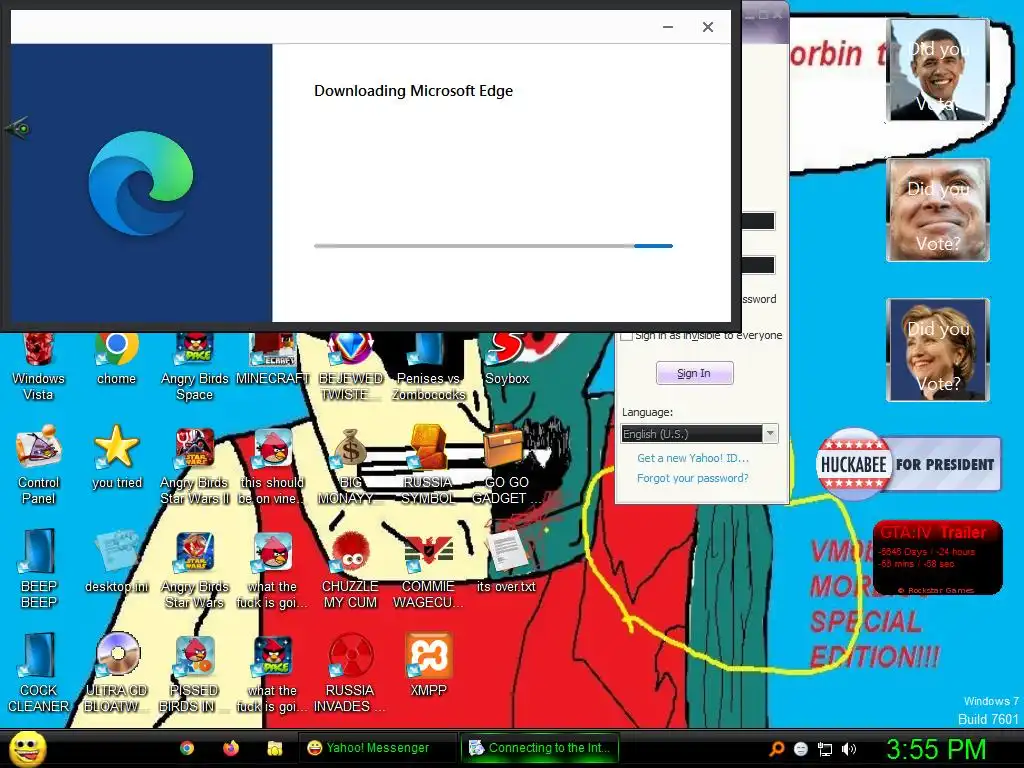Viewport: 1024px width, 768px height.
Task: Open the RUSSIA INVADES radiation icon
Action: pyautogui.click(x=351, y=673)
